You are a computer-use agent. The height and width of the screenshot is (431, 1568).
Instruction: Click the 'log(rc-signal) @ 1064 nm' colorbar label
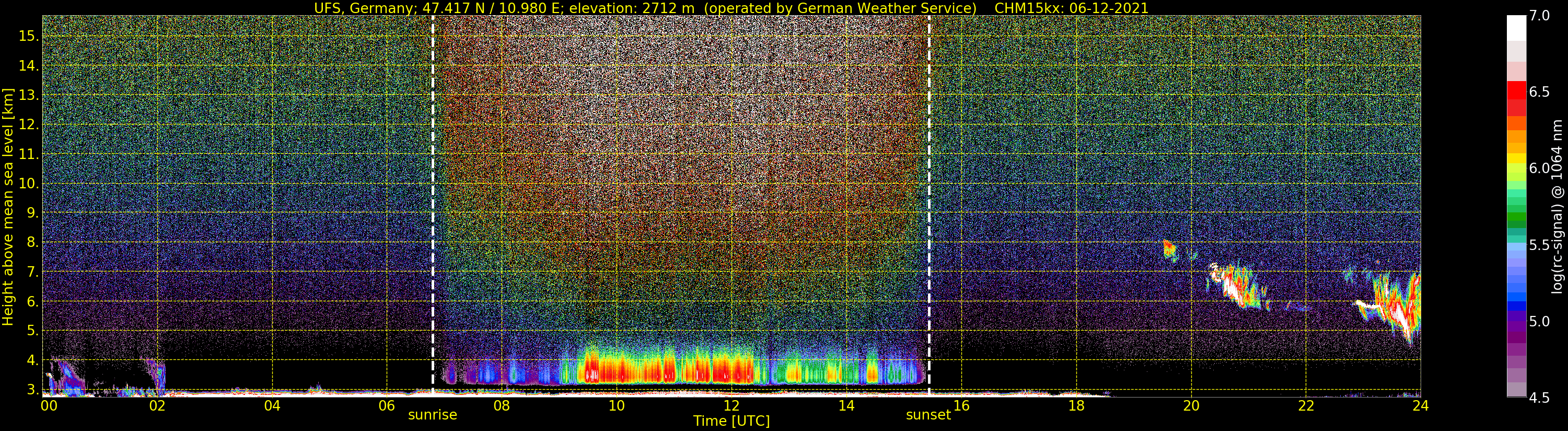(x=1557, y=207)
